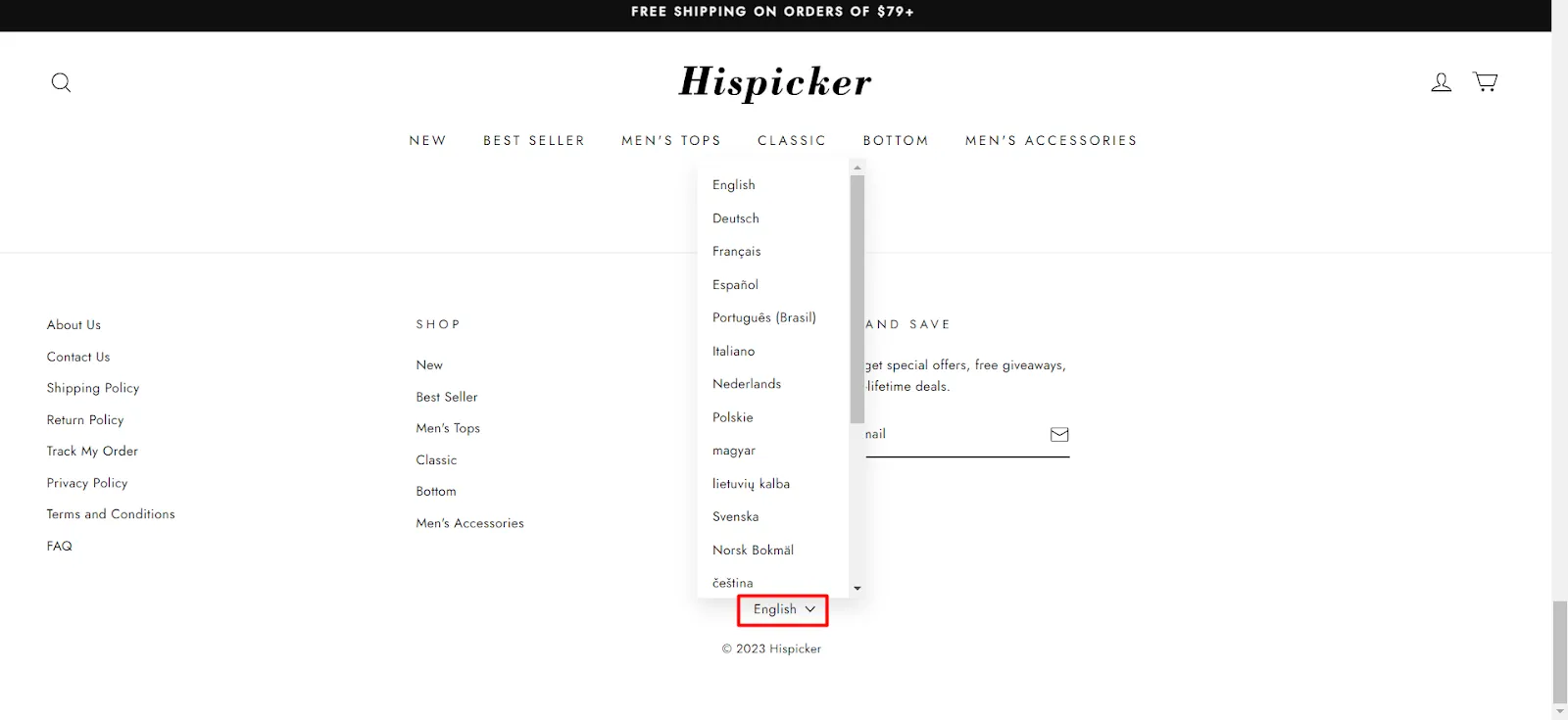This screenshot has width=1568, height=720.
Task: Open MEN'S ACCESSORIES navigation item
Action: click(x=1052, y=140)
